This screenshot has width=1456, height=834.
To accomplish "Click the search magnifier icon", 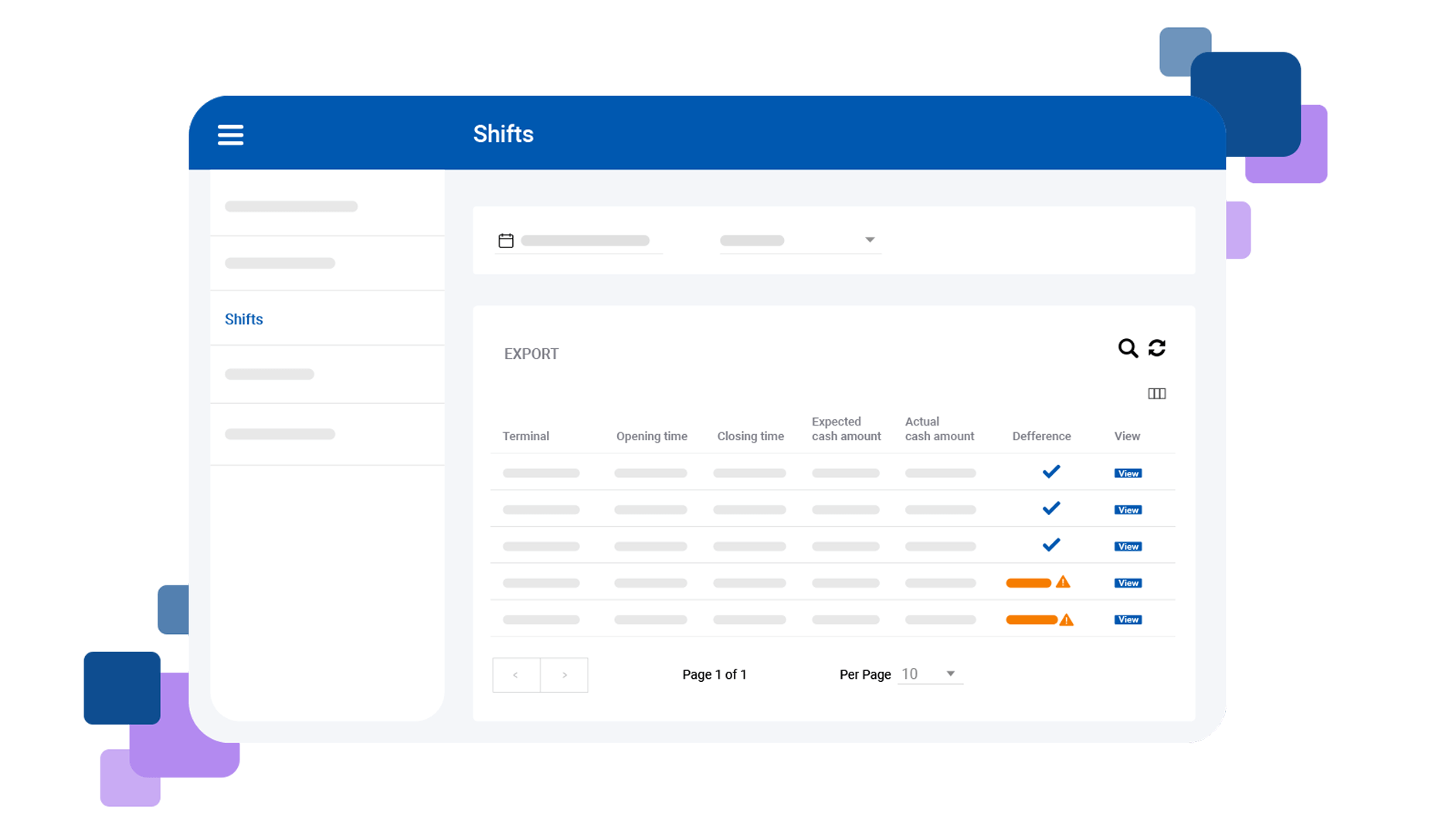I will pyautogui.click(x=1128, y=348).
